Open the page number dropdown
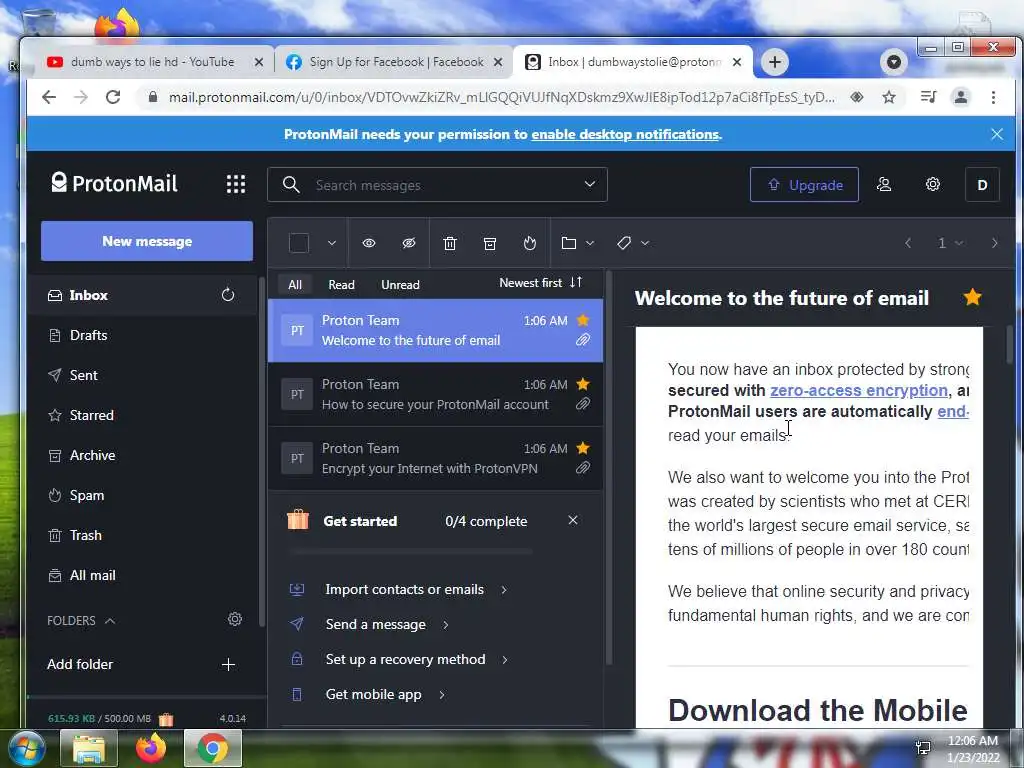The height and width of the screenshot is (768, 1024). click(950, 243)
